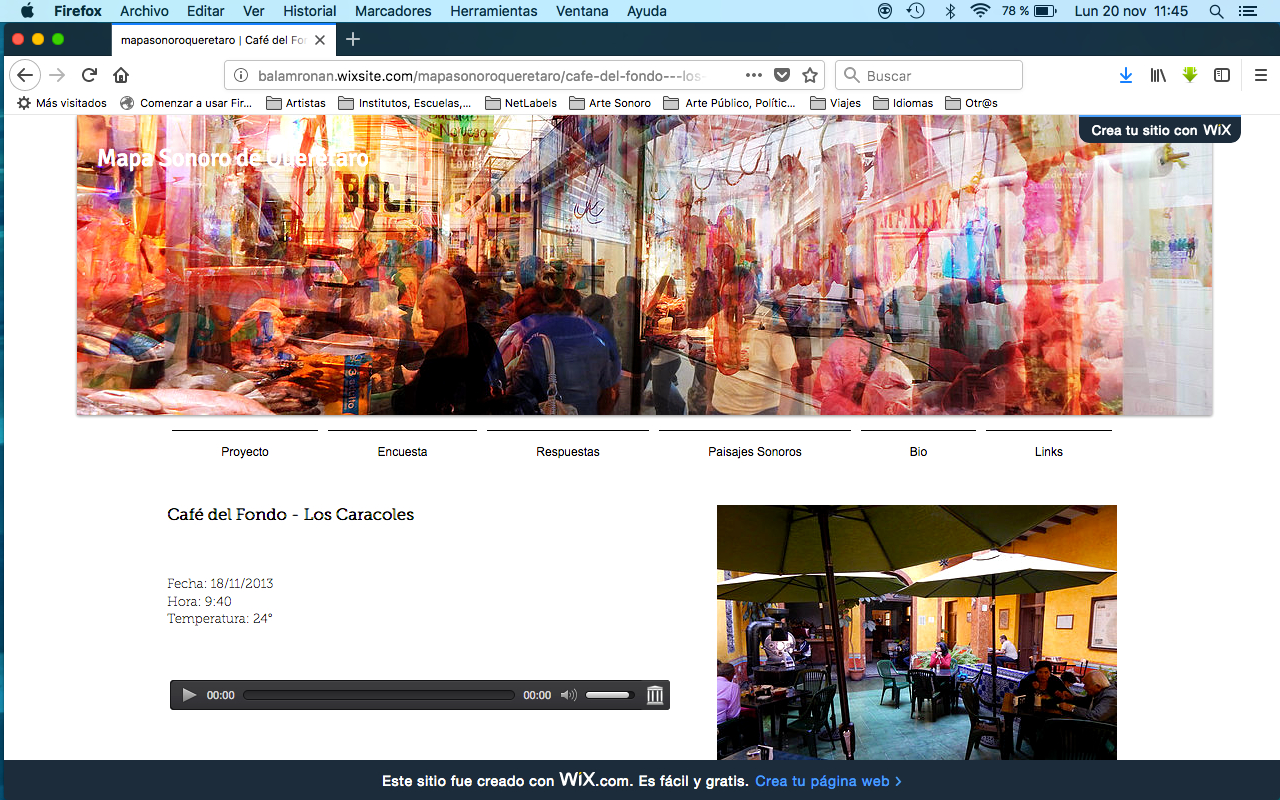The height and width of the screenshot is (800, 1280).
Task: Click the Crea tu página web link
Action: tap(828, 781)
